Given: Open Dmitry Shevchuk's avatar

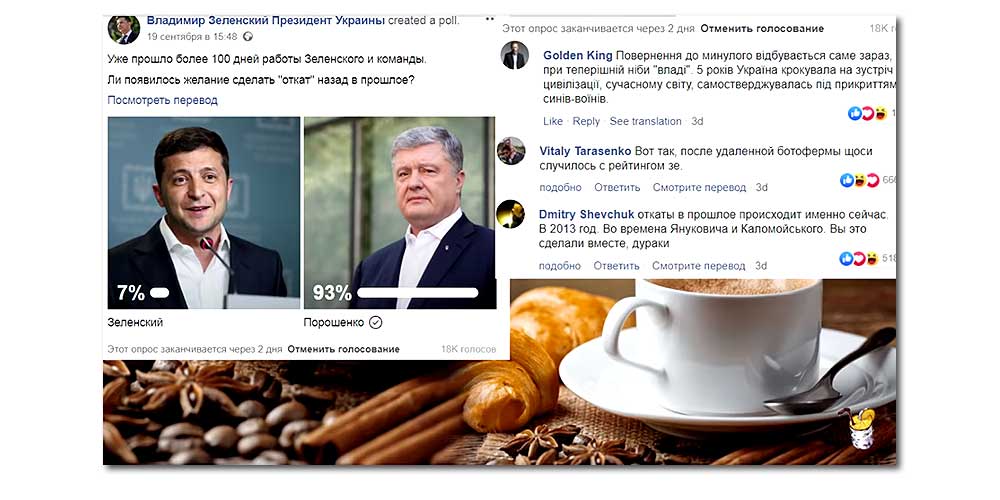Looking at the screenshot, I should 511,214.
